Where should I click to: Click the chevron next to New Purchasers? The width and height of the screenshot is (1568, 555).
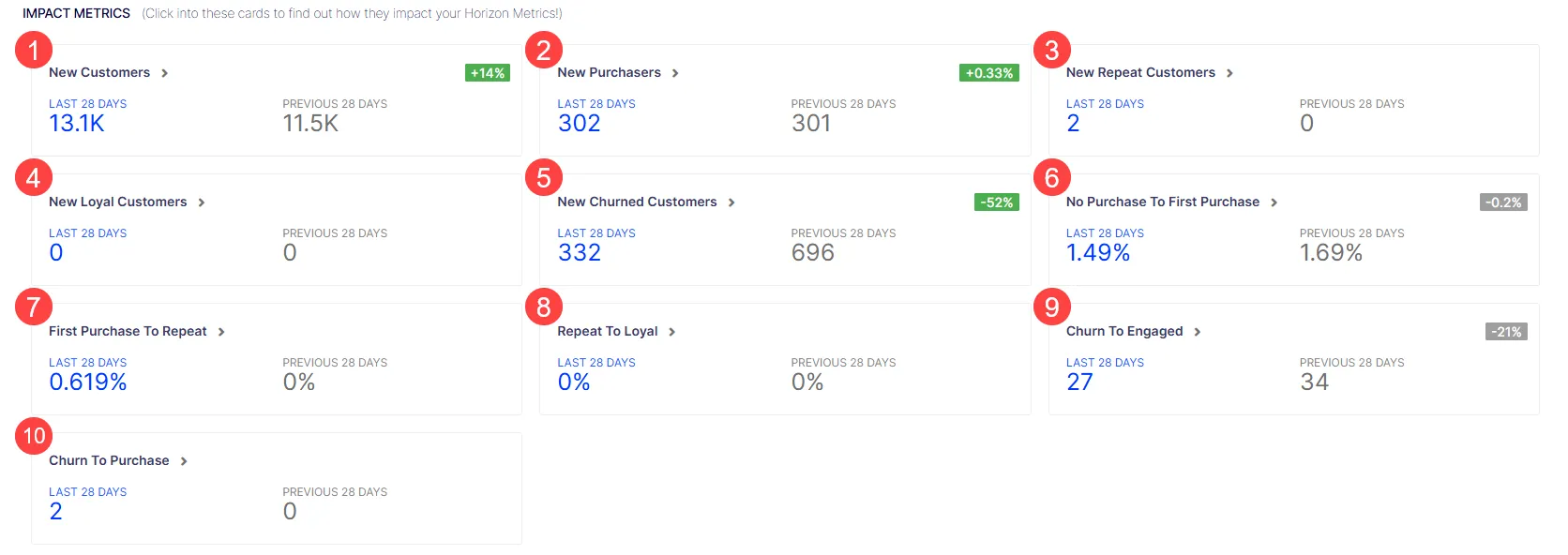pos(675,73)
